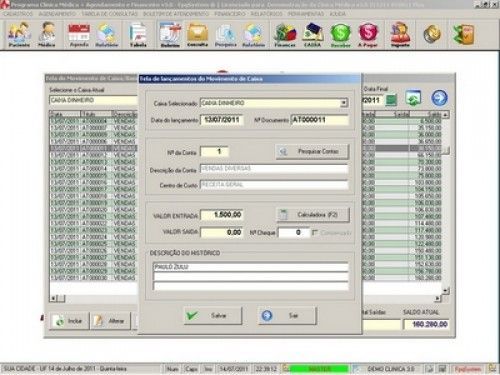This screenshot has height=375, width=500.
Task: Click the Nº da Conta field
Action: click(x=214, y=152)
